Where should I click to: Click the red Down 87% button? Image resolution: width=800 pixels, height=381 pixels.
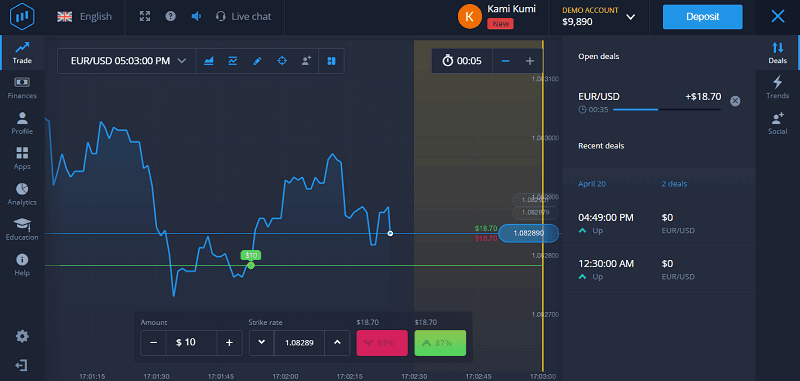click(382, 343)
